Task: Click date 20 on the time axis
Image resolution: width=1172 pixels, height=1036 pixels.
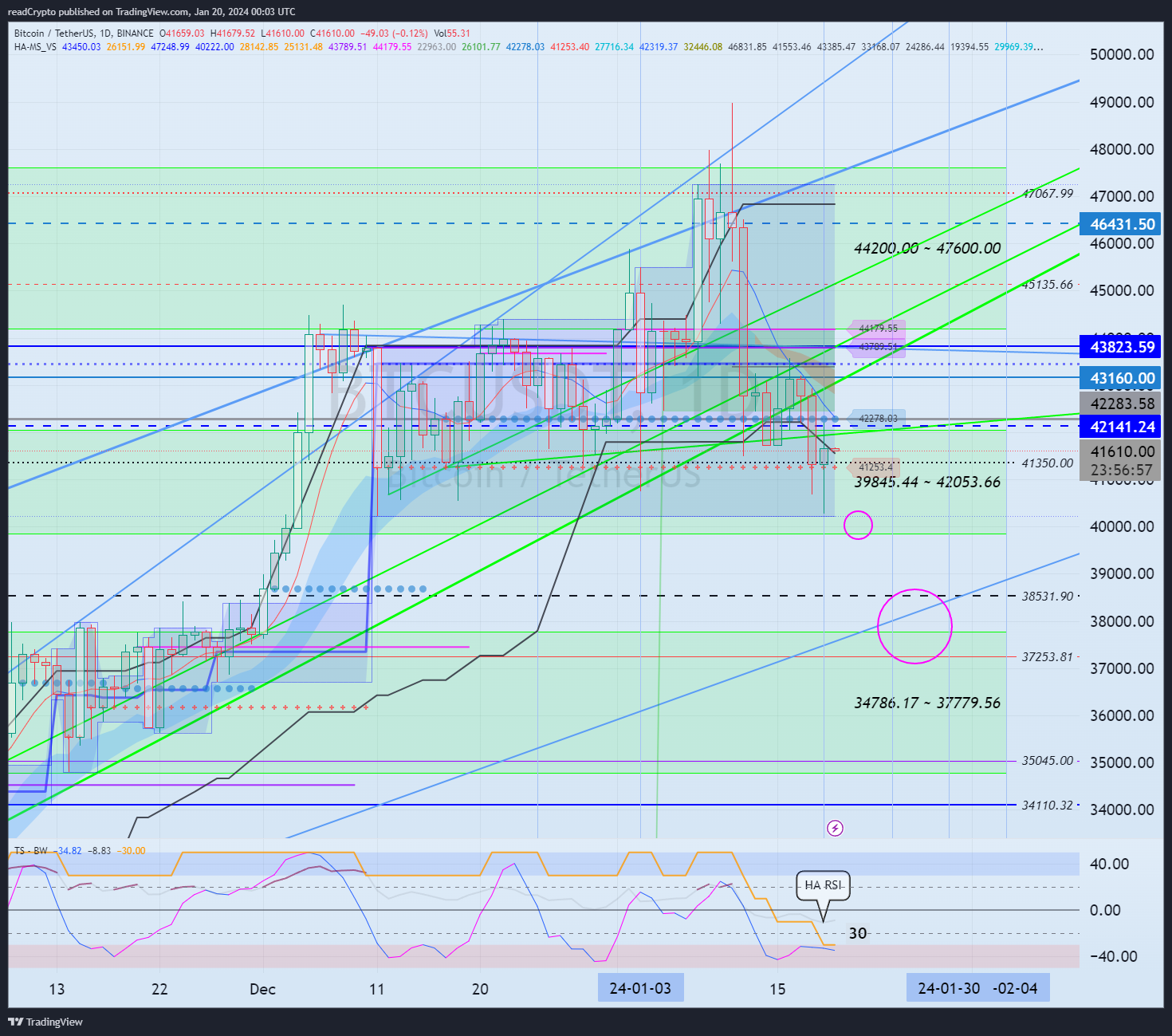Action: pyautogui.click(x=480, y=989)
